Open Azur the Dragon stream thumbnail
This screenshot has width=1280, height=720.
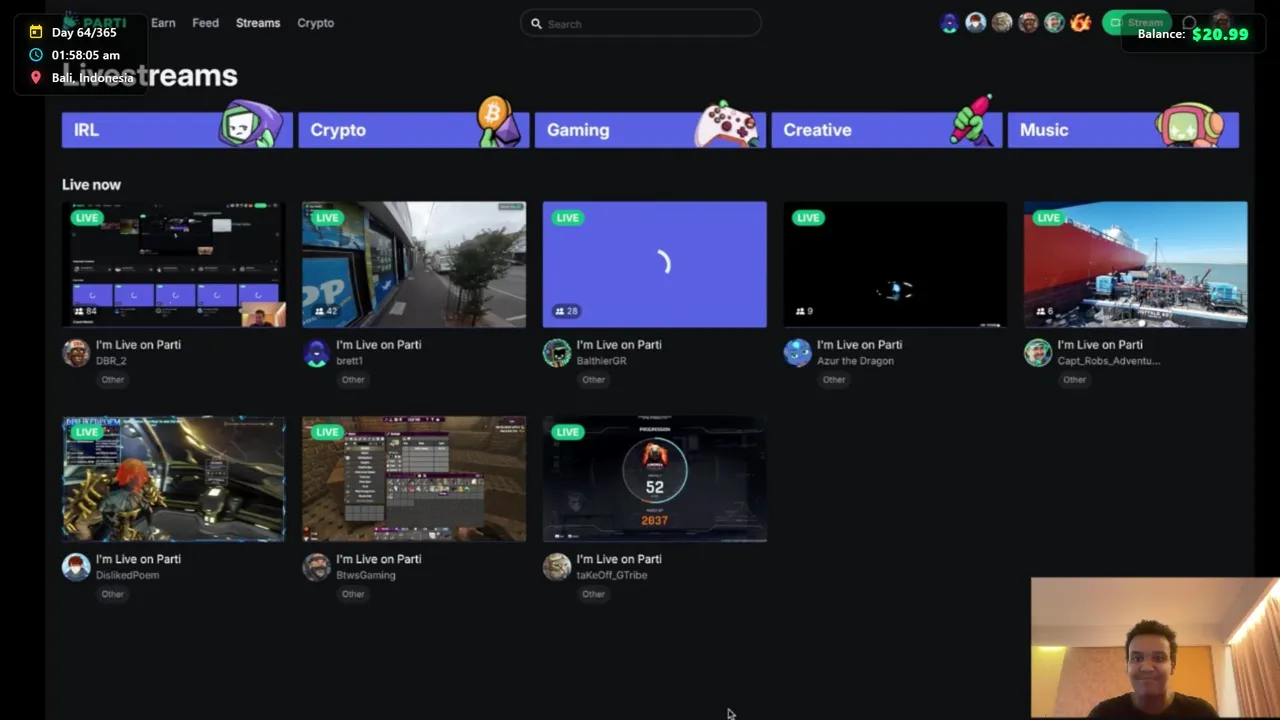click(895, 265)
